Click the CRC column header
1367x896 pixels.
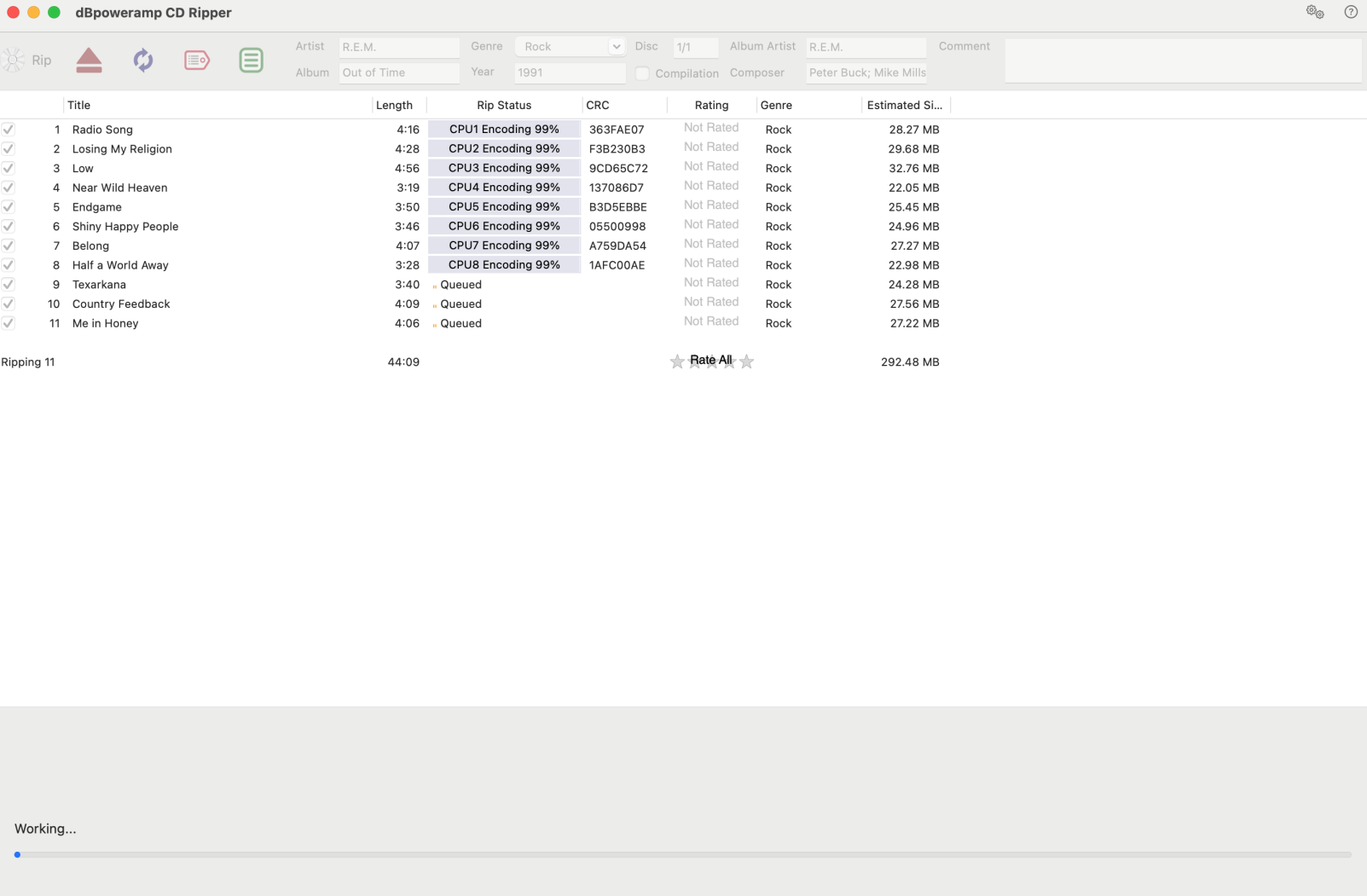point(624,105)
